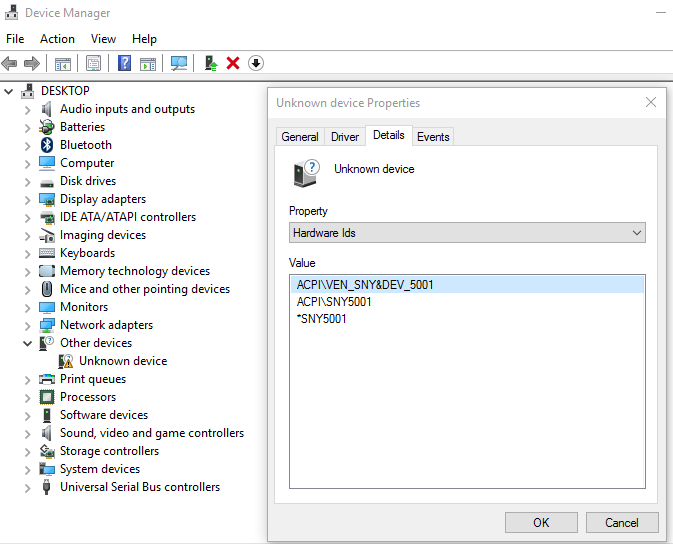
Task: Select value ACPI\VEN_SNY&DEV_5001
Action: tap(467, 285)
